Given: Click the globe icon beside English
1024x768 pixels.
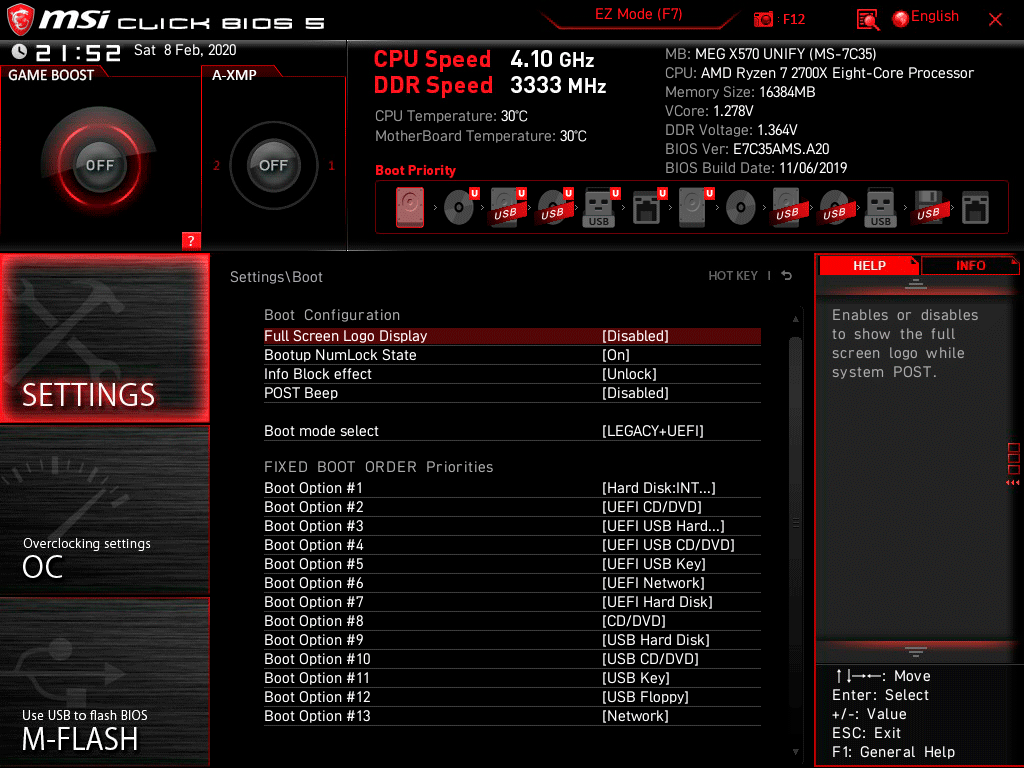Looking at the screenshot, I should (901, 19).
